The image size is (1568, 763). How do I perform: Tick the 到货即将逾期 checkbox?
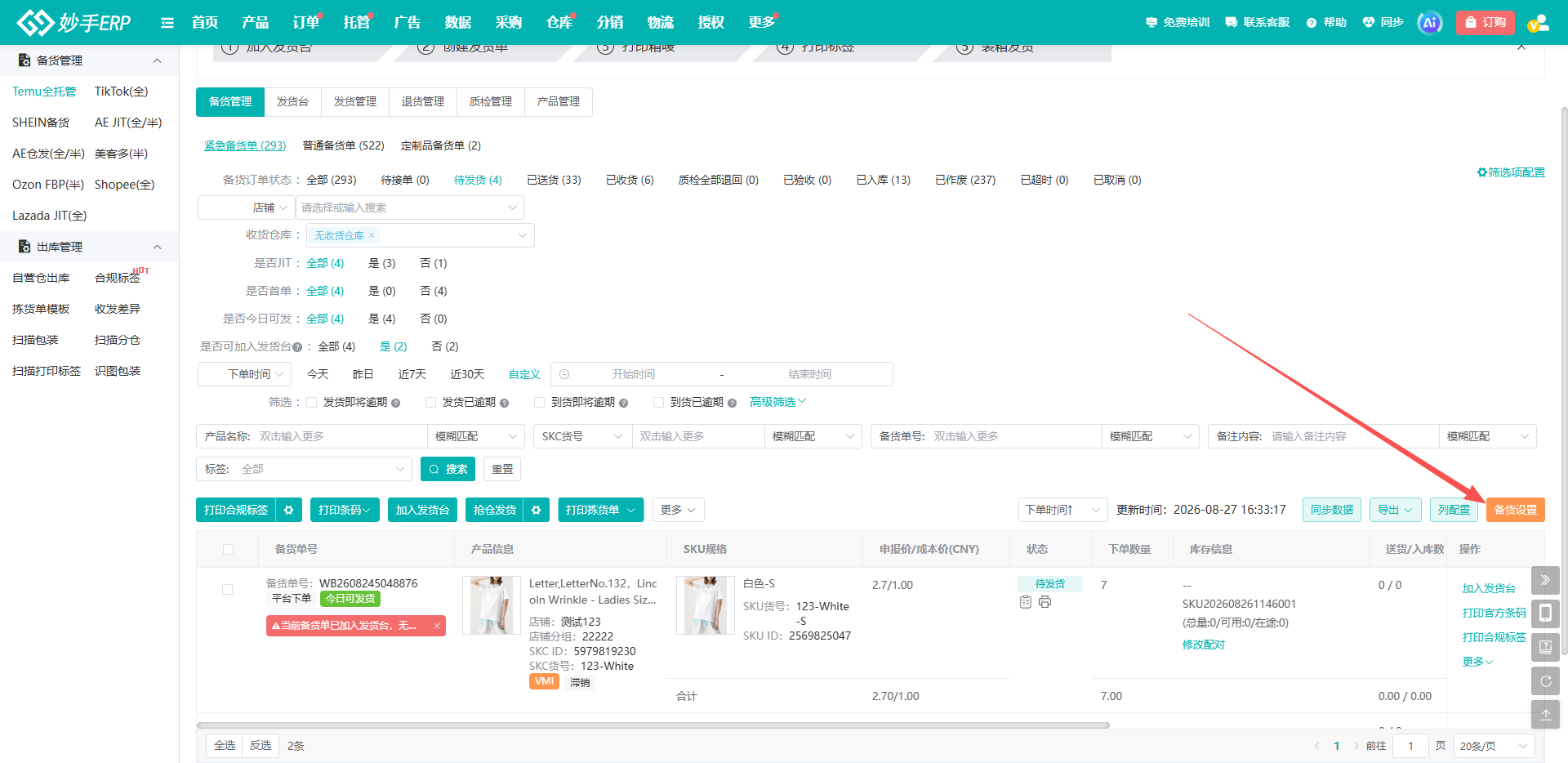(x=539, y=402)
